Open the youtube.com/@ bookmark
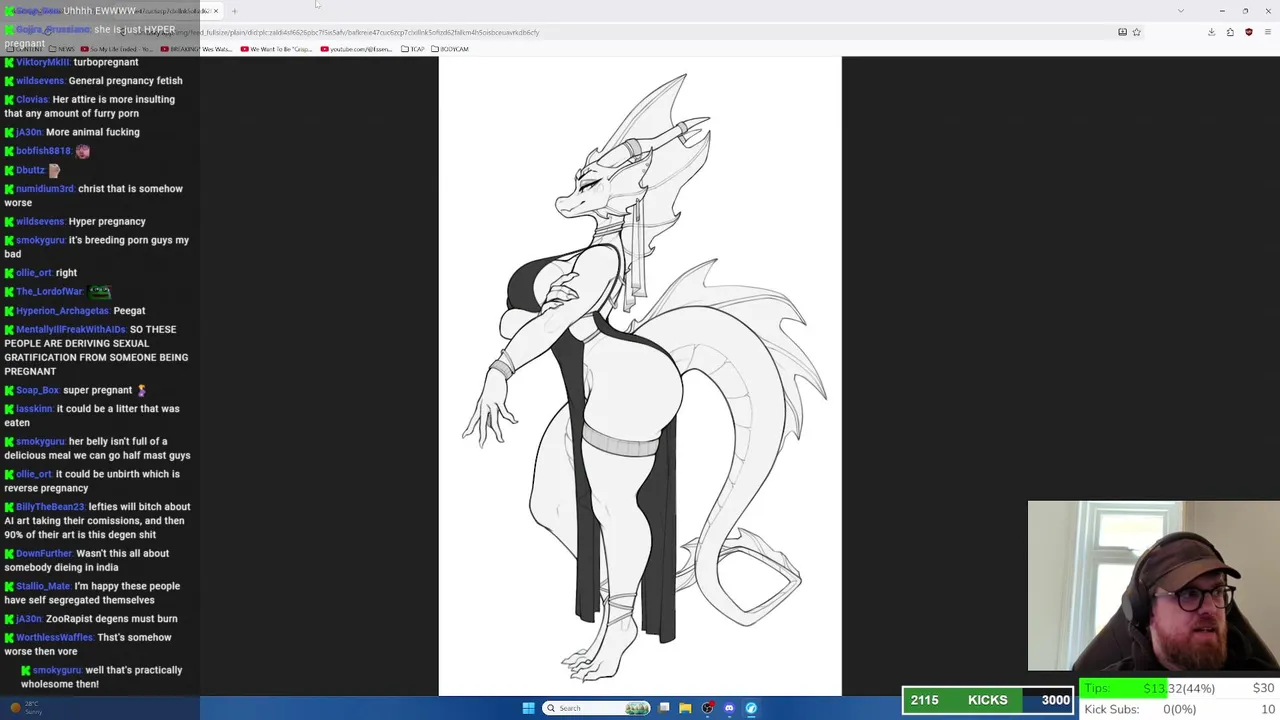 tap(357, 49)
